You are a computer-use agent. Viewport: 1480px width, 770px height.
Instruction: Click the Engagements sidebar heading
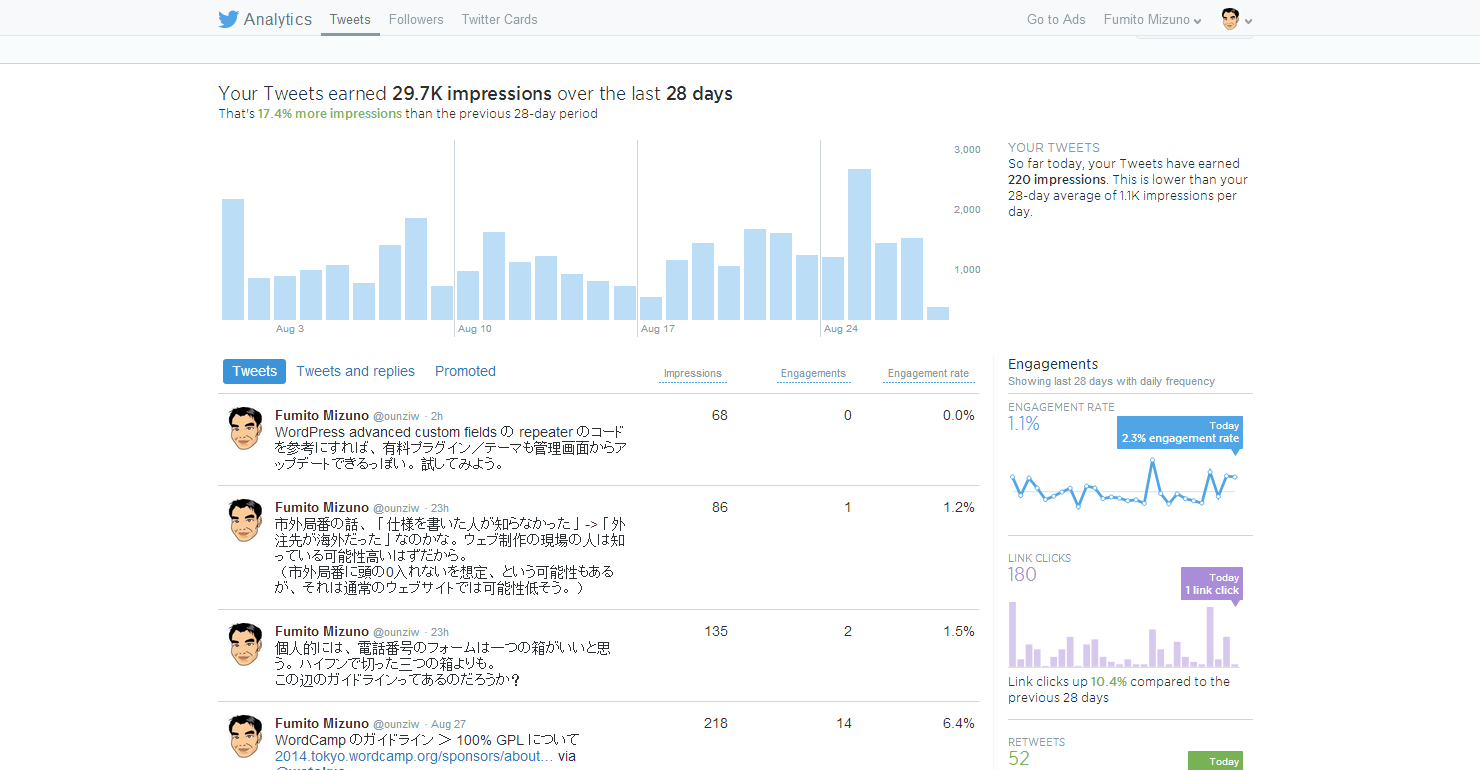1053,364
